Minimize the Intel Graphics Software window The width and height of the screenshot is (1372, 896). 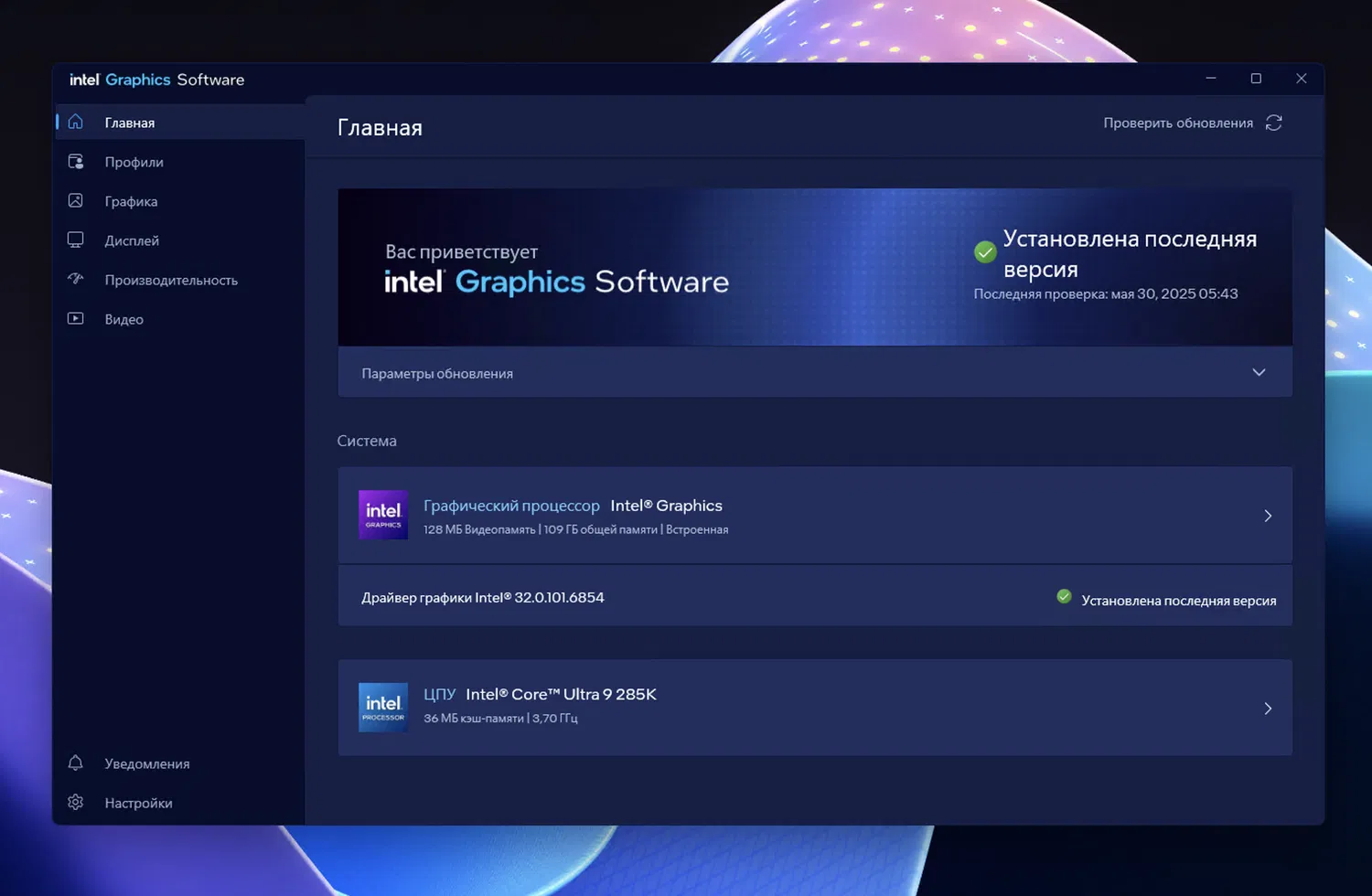(x=1211, y=79)
